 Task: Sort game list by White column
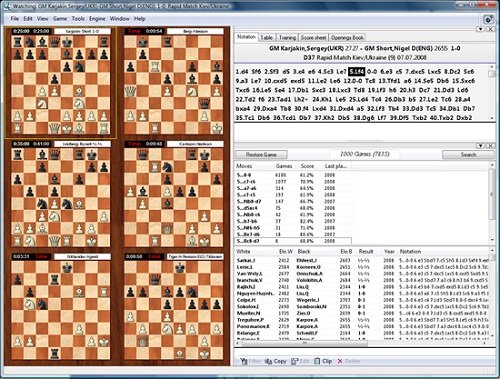[x=243, y=251]
